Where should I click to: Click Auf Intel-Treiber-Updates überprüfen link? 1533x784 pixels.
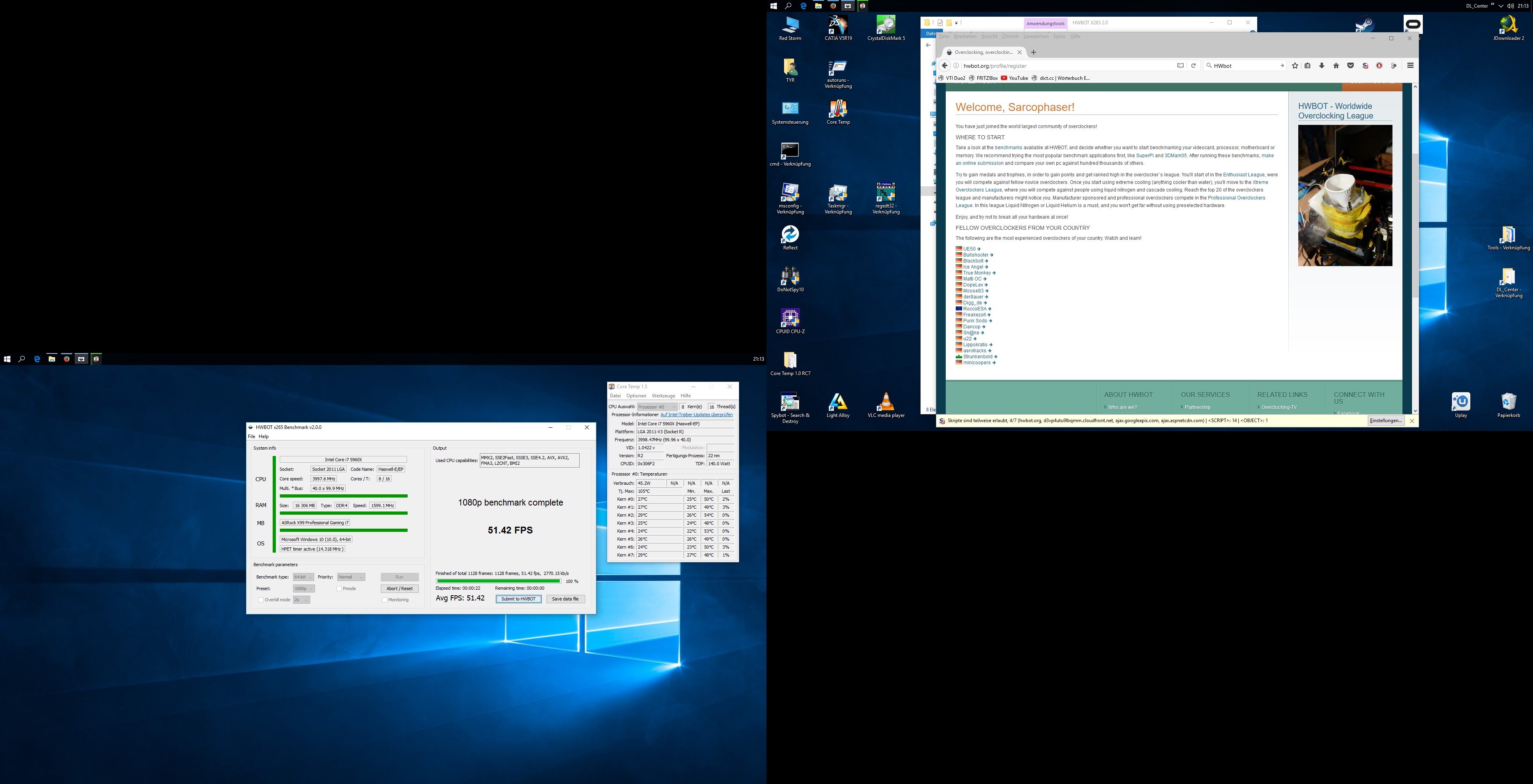pos(697,415)
